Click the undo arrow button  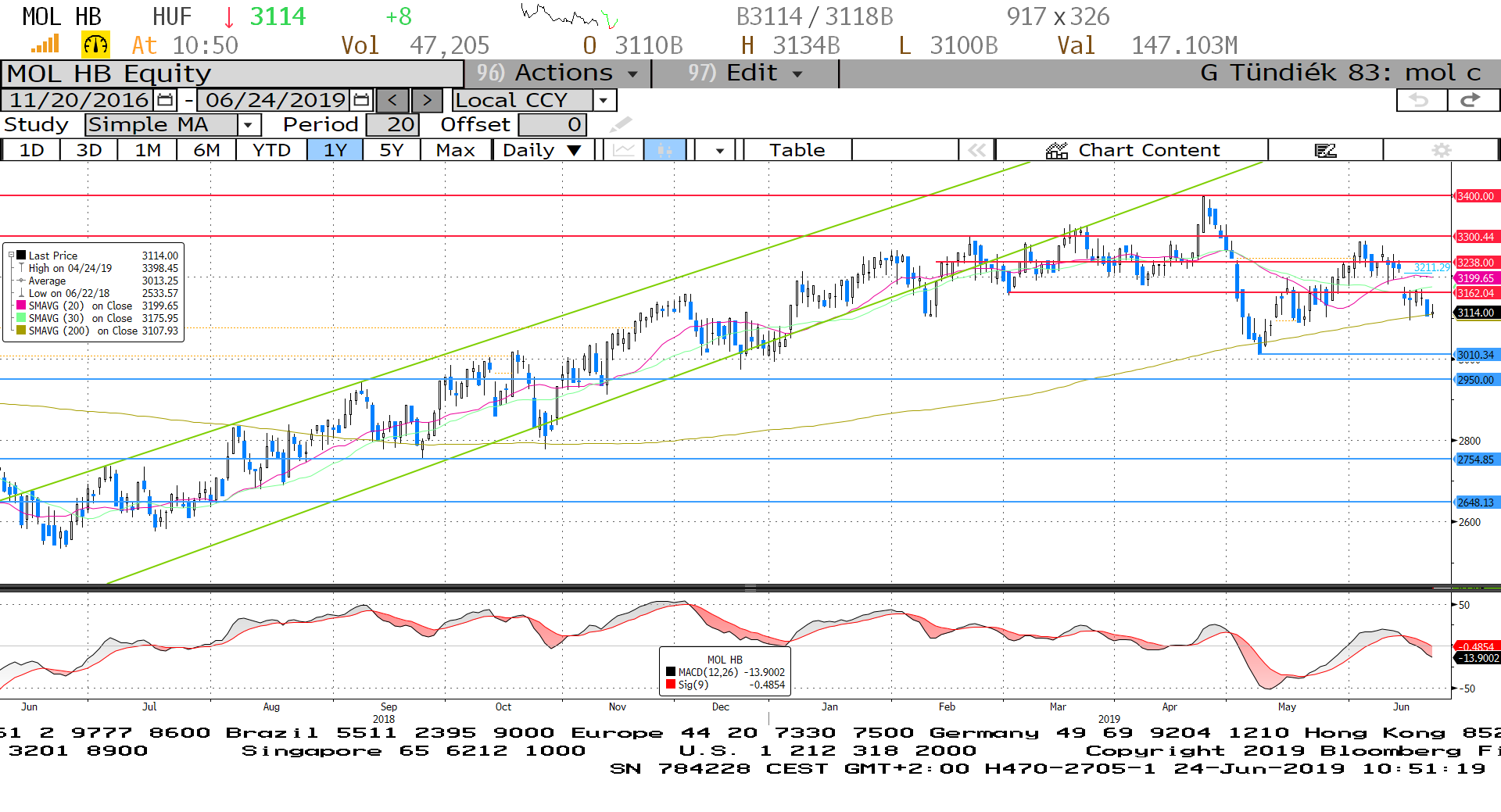1420,100
